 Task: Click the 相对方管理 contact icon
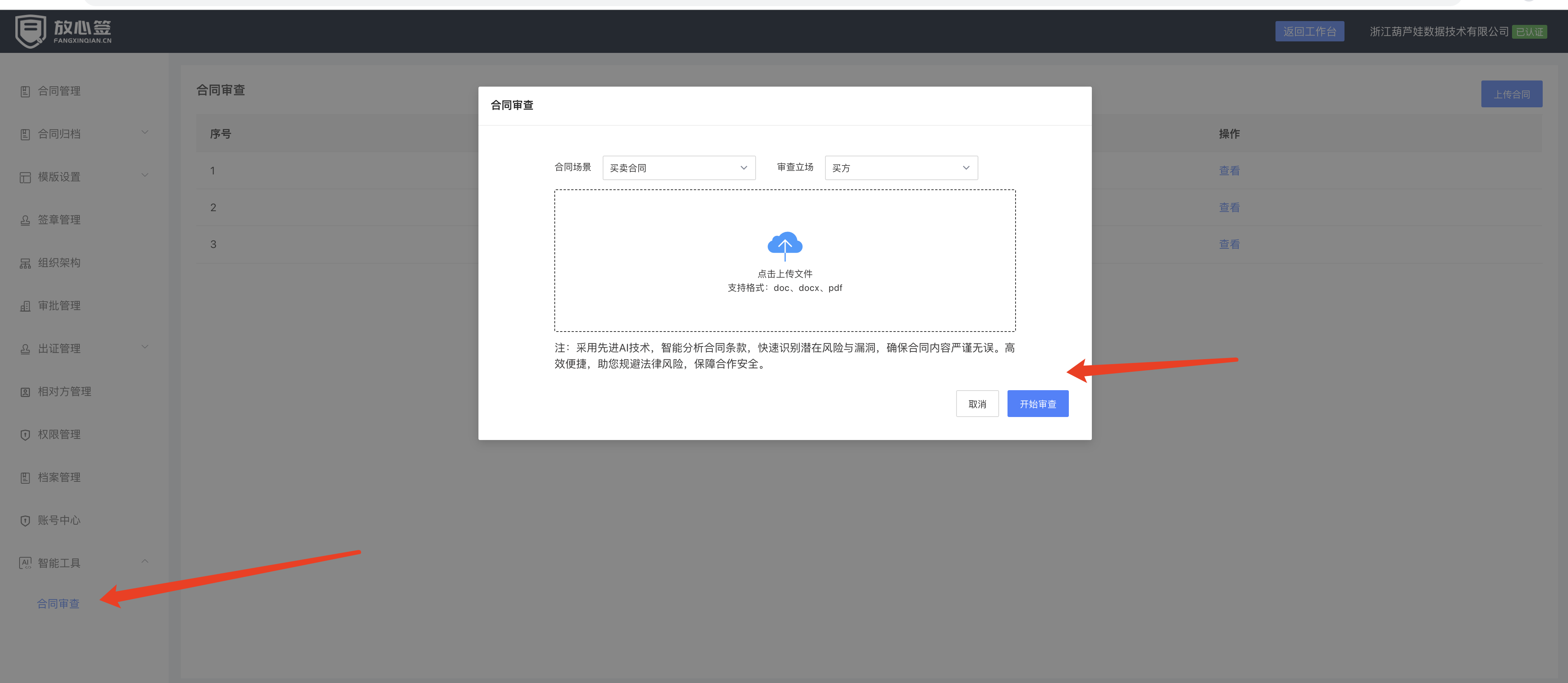click(x=25, y=392)
